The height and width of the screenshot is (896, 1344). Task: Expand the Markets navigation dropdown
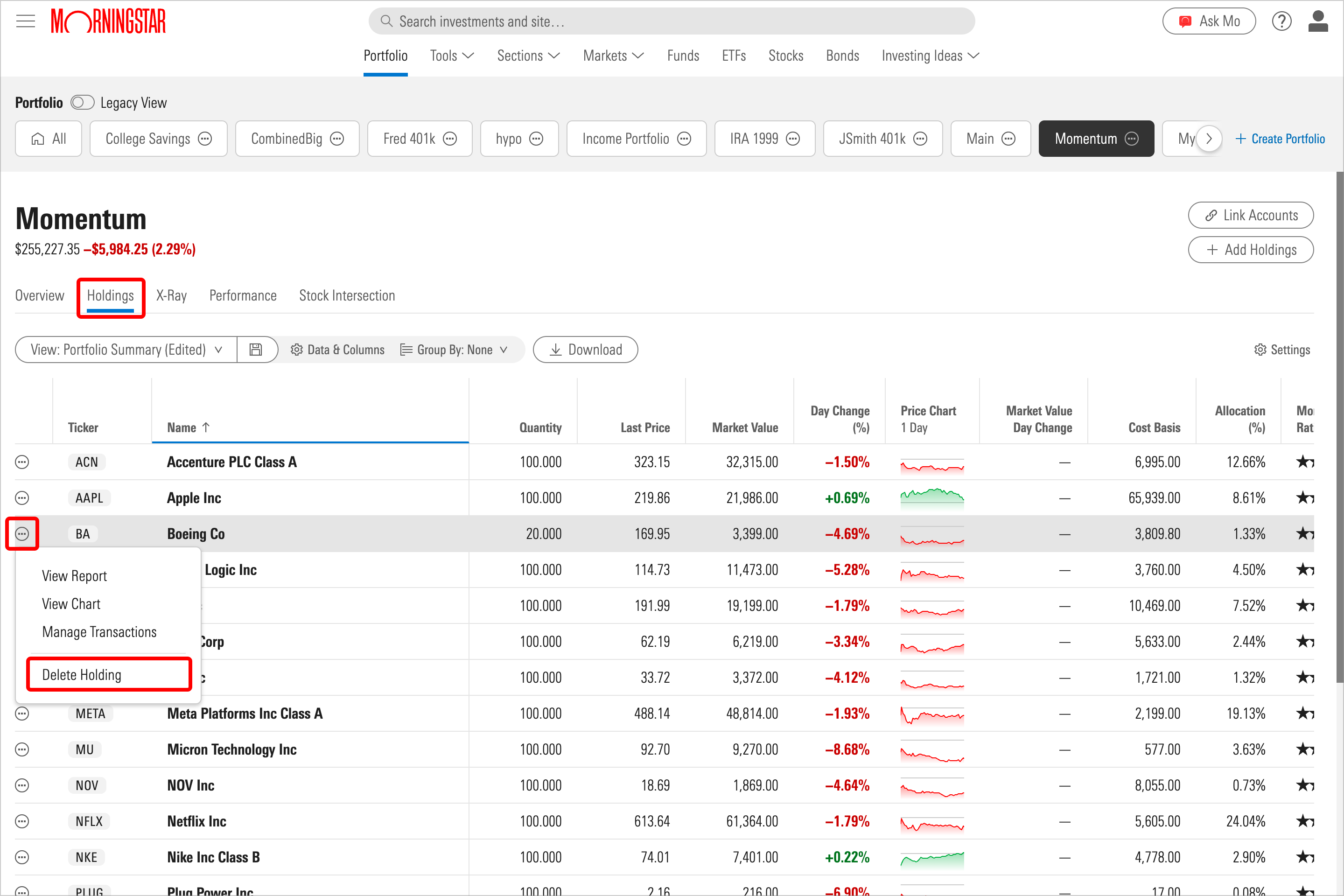tap(613, 56)
